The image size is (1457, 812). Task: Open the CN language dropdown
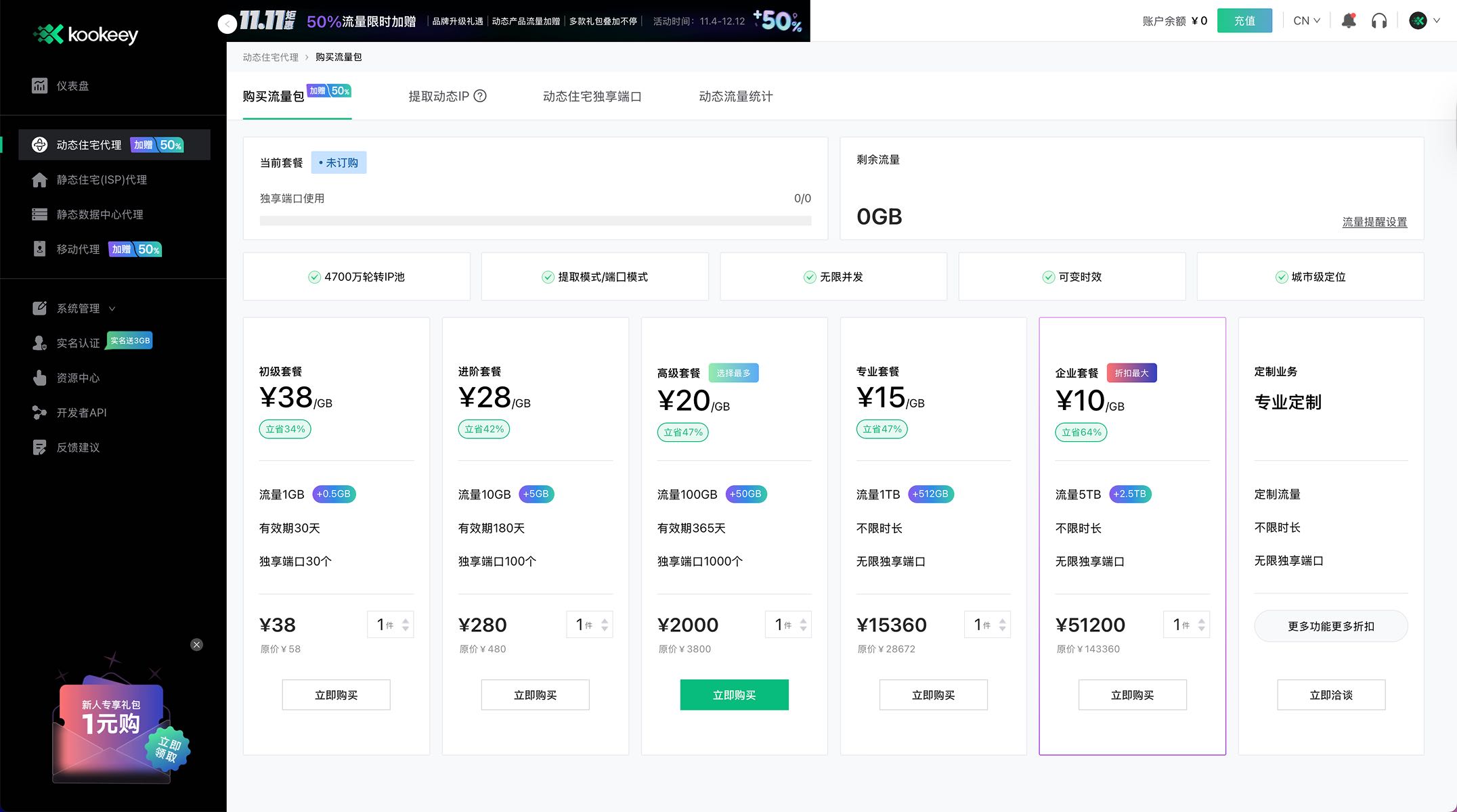click(1306, 21)
